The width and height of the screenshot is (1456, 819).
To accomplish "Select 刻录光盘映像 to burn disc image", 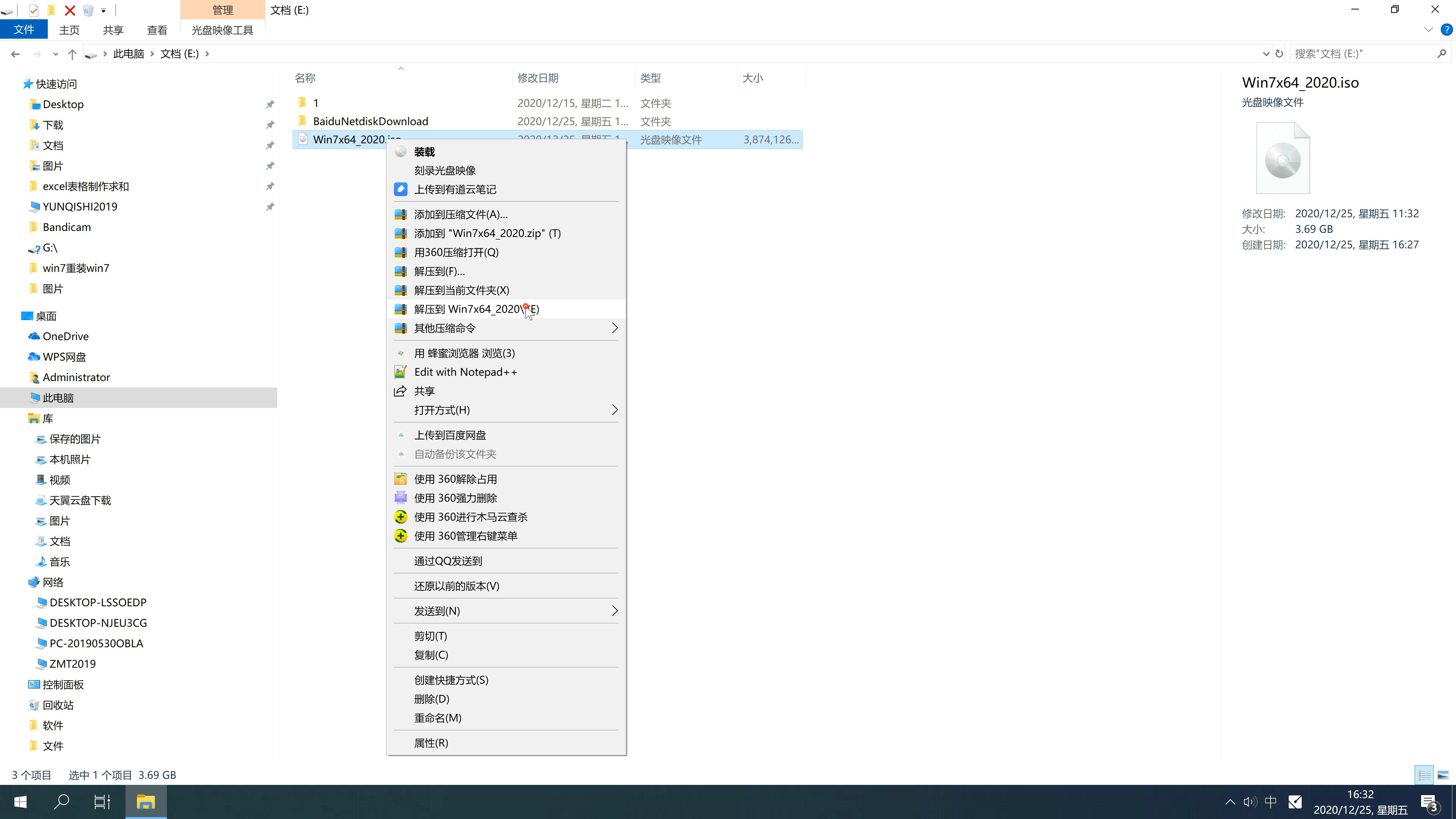I will [445, 170].
